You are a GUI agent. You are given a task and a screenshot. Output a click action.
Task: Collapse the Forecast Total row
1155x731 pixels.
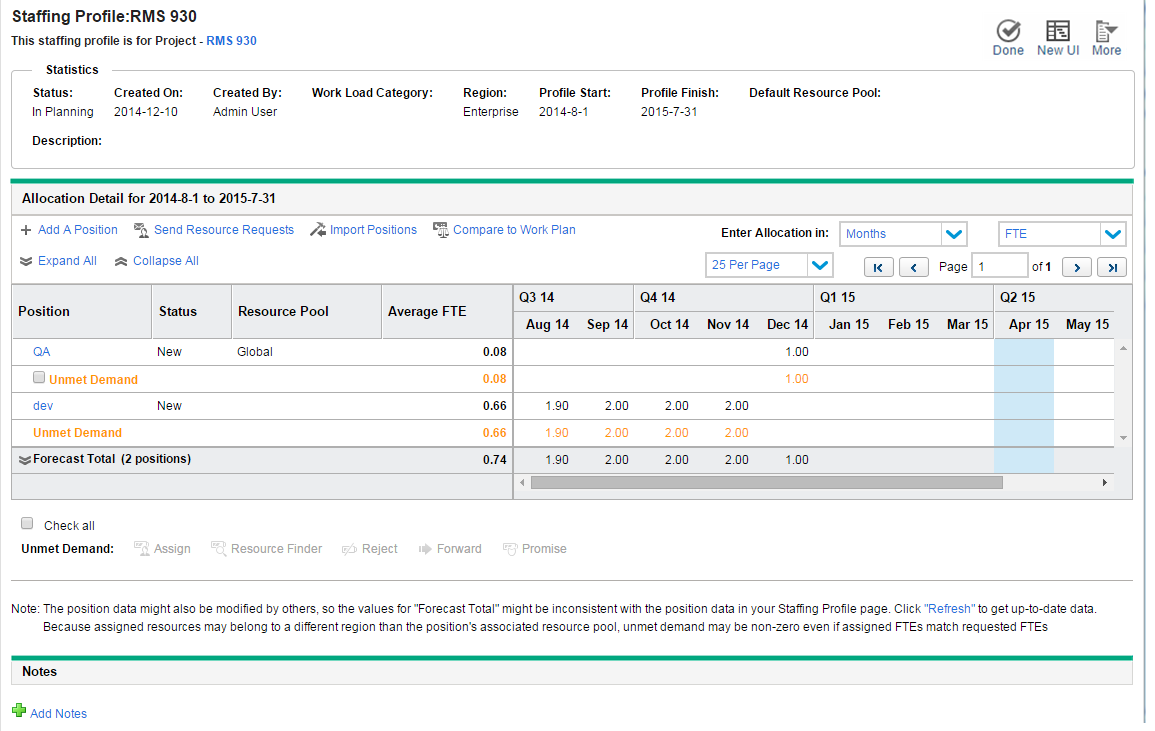25,460
